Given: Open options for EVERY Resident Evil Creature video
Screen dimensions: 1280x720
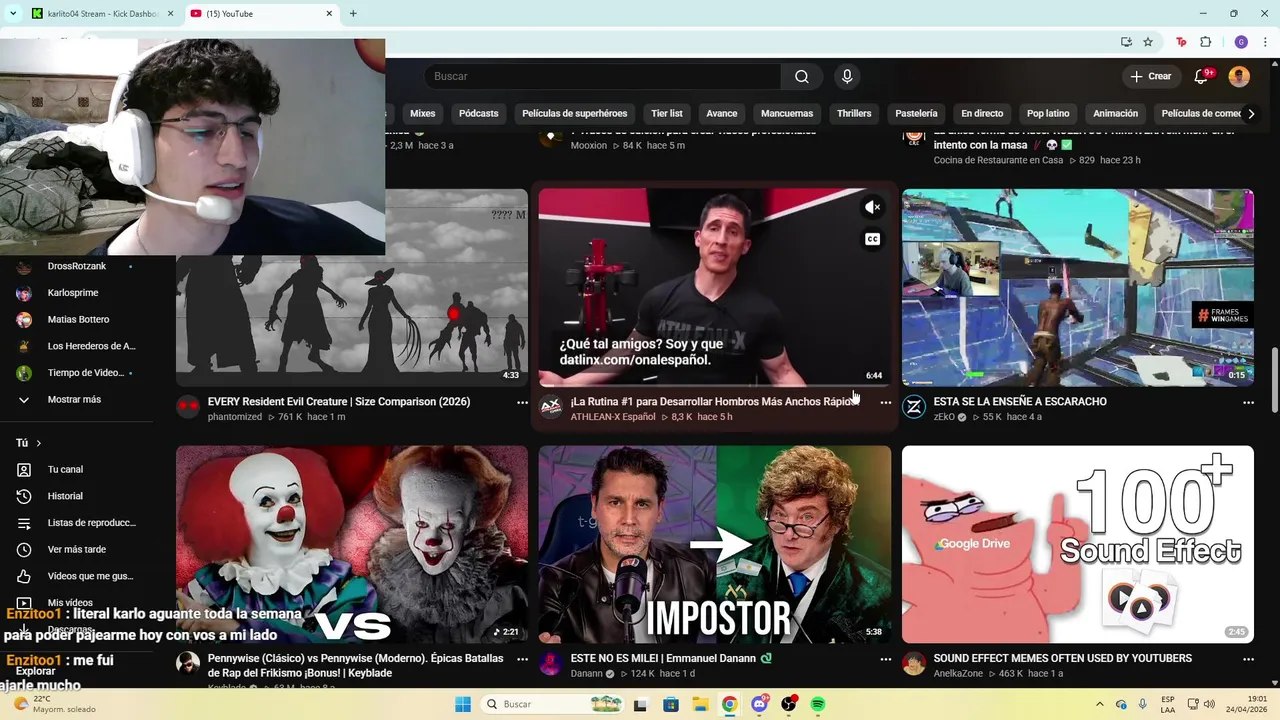Looking at the screenshot, I should (x=522, y=402).
